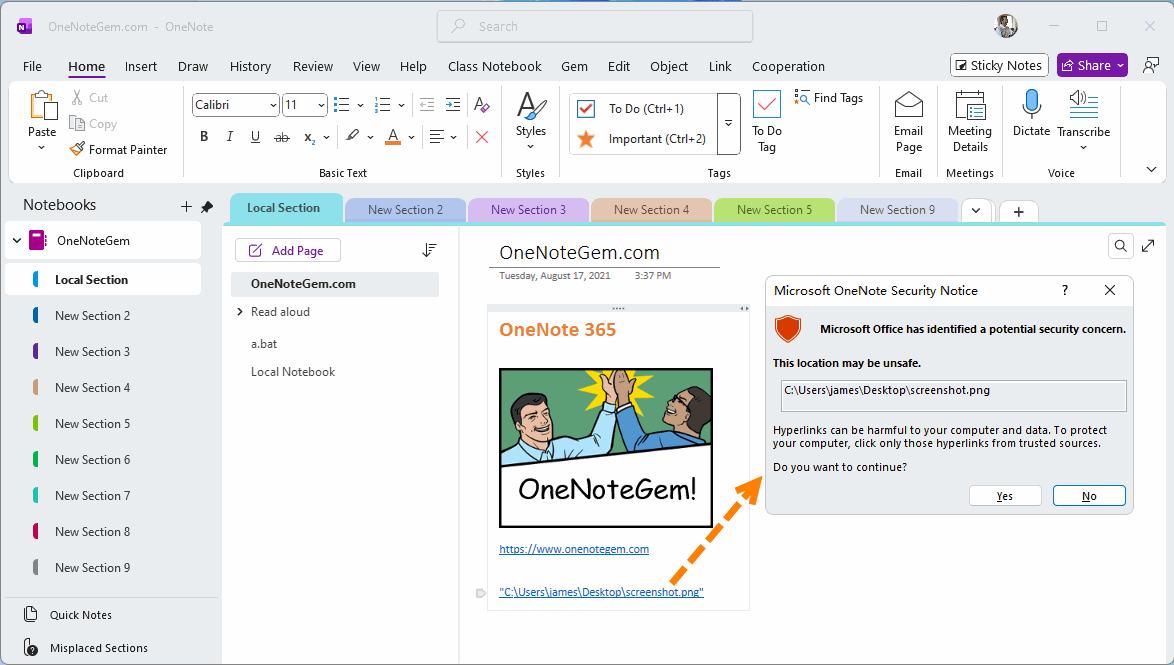Select the Find Tags tool

point(829,97)
